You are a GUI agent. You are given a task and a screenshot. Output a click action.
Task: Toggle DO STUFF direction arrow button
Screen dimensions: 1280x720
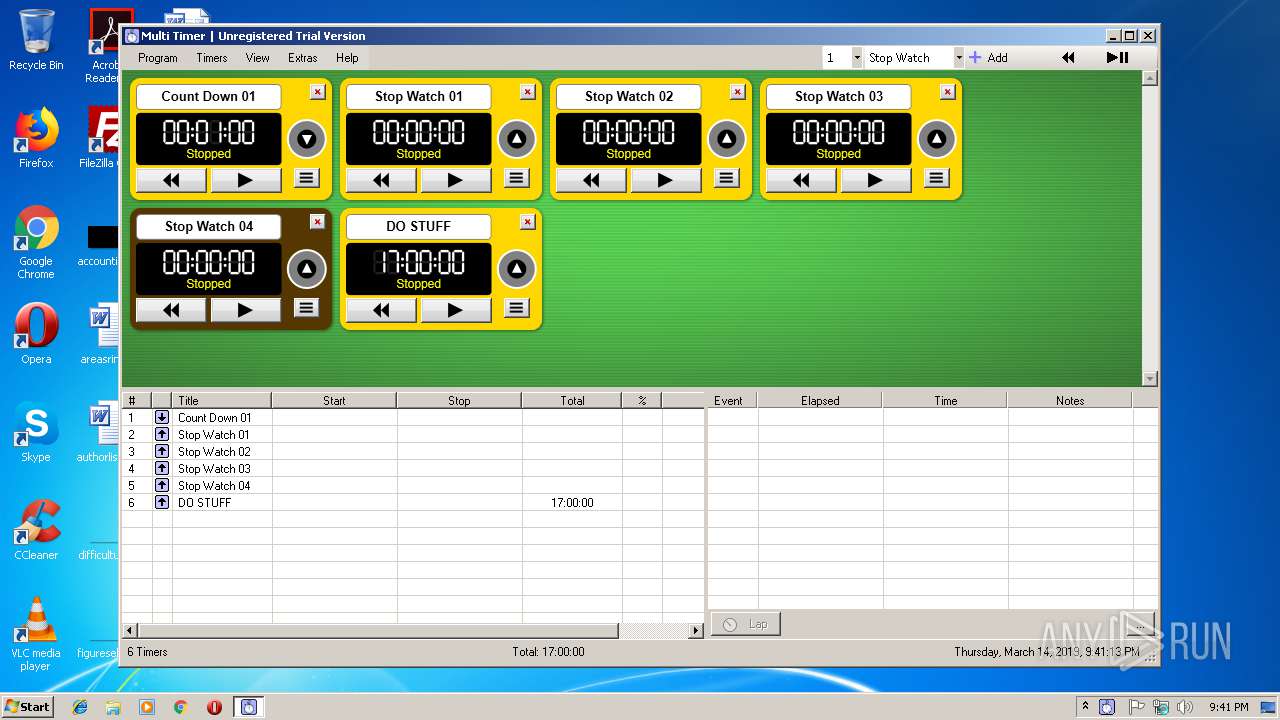517,269
